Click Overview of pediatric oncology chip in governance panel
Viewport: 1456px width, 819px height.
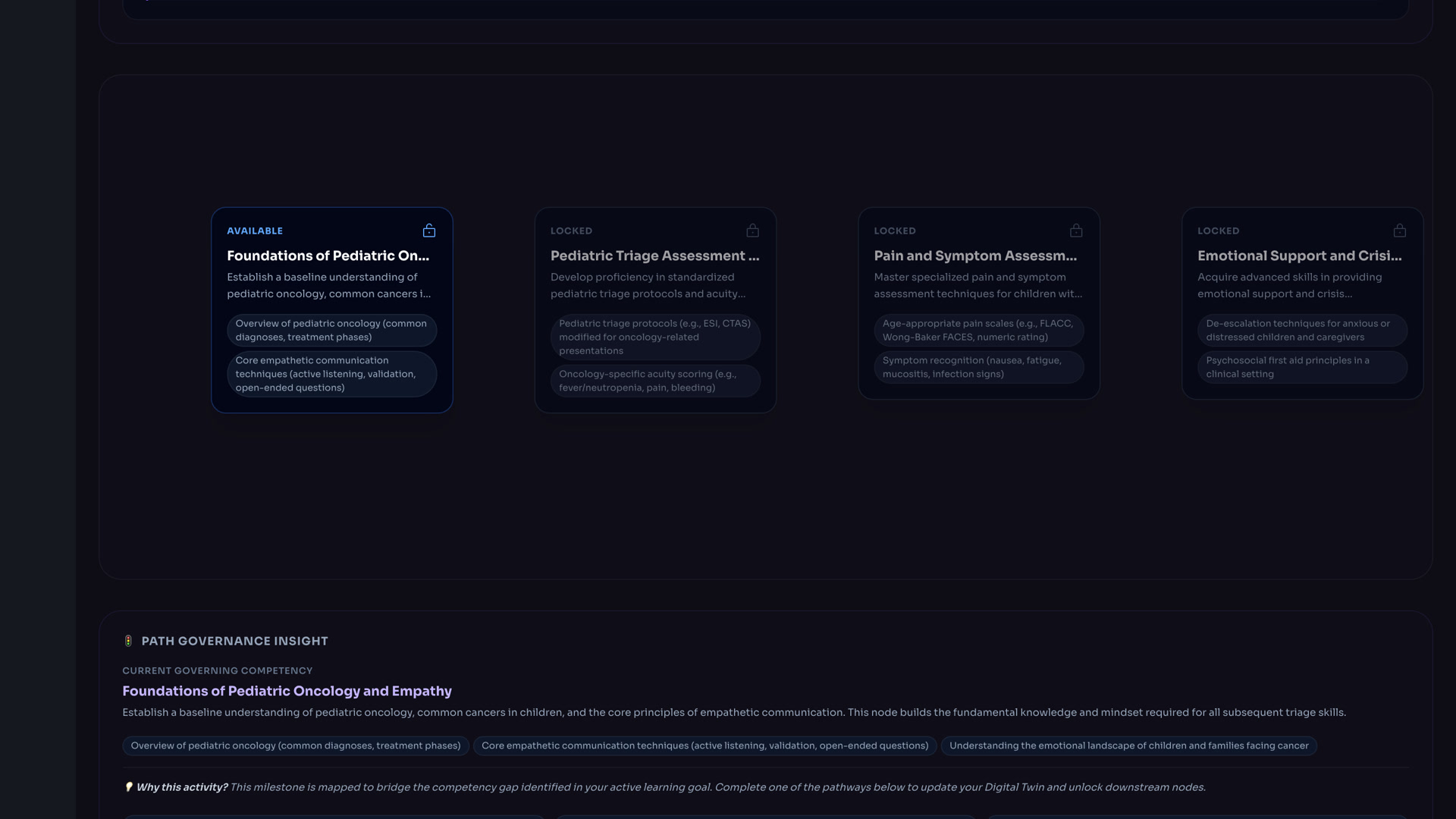296,745
